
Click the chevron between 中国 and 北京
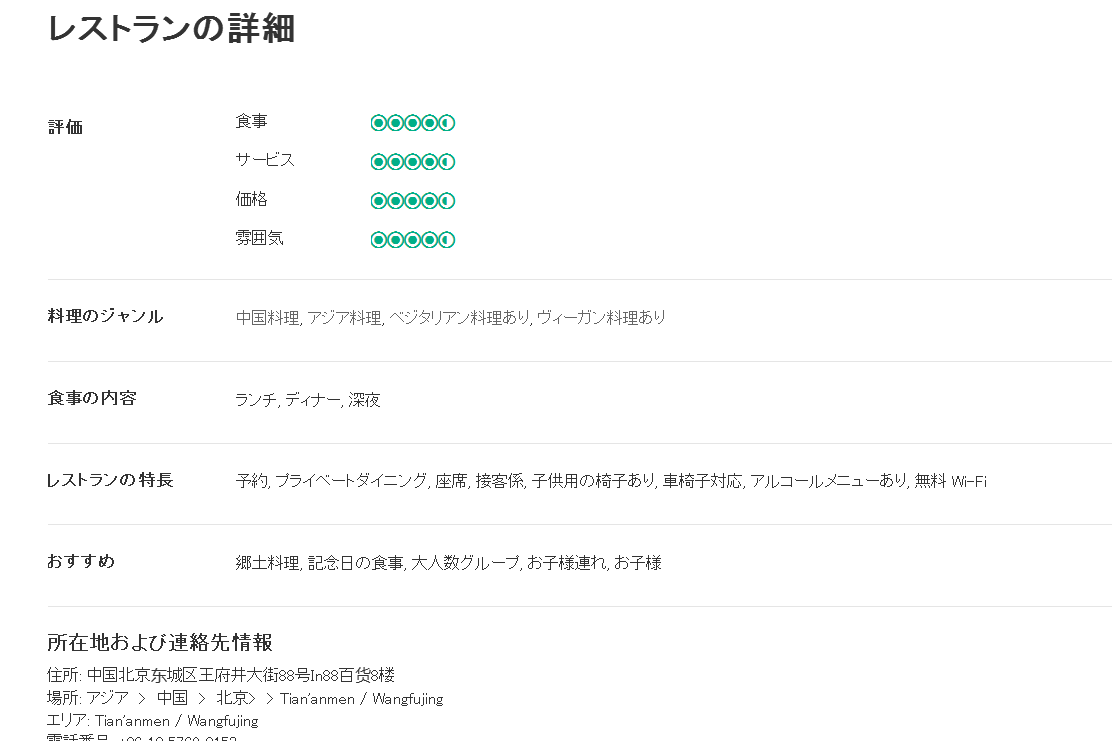click(202, 699)
